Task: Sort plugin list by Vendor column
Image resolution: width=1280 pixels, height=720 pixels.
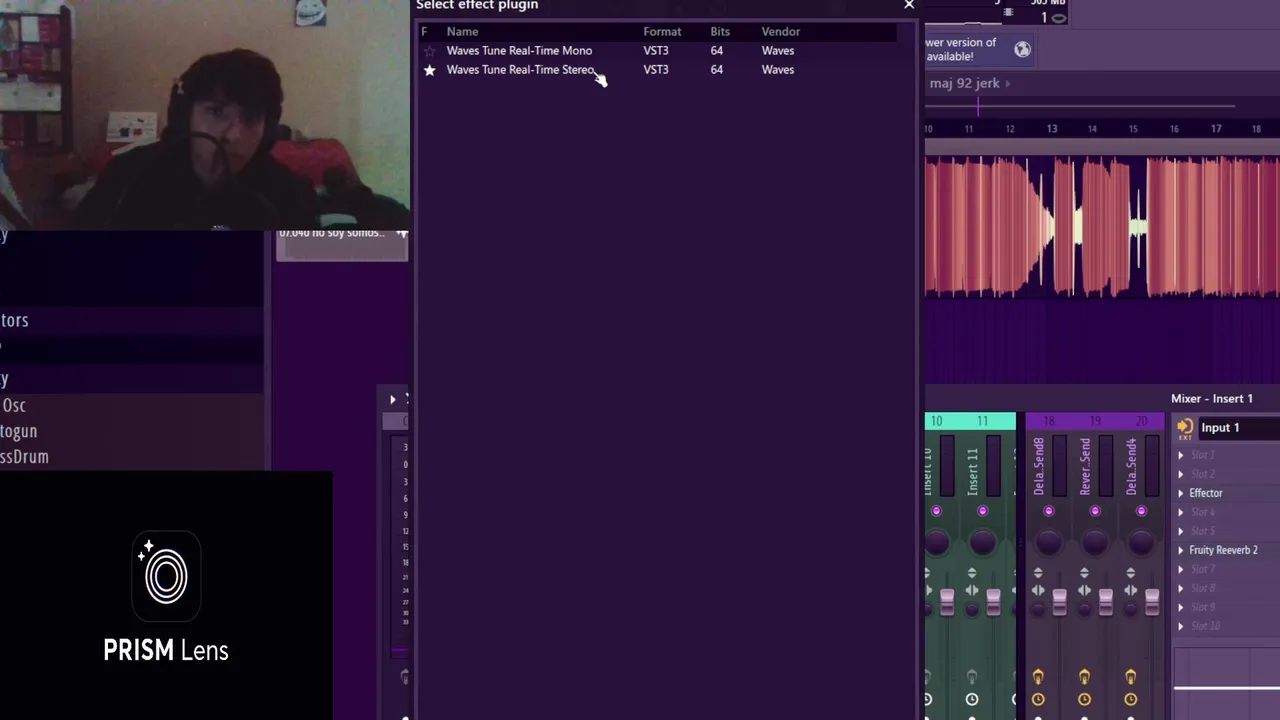Action: point(780,32)
